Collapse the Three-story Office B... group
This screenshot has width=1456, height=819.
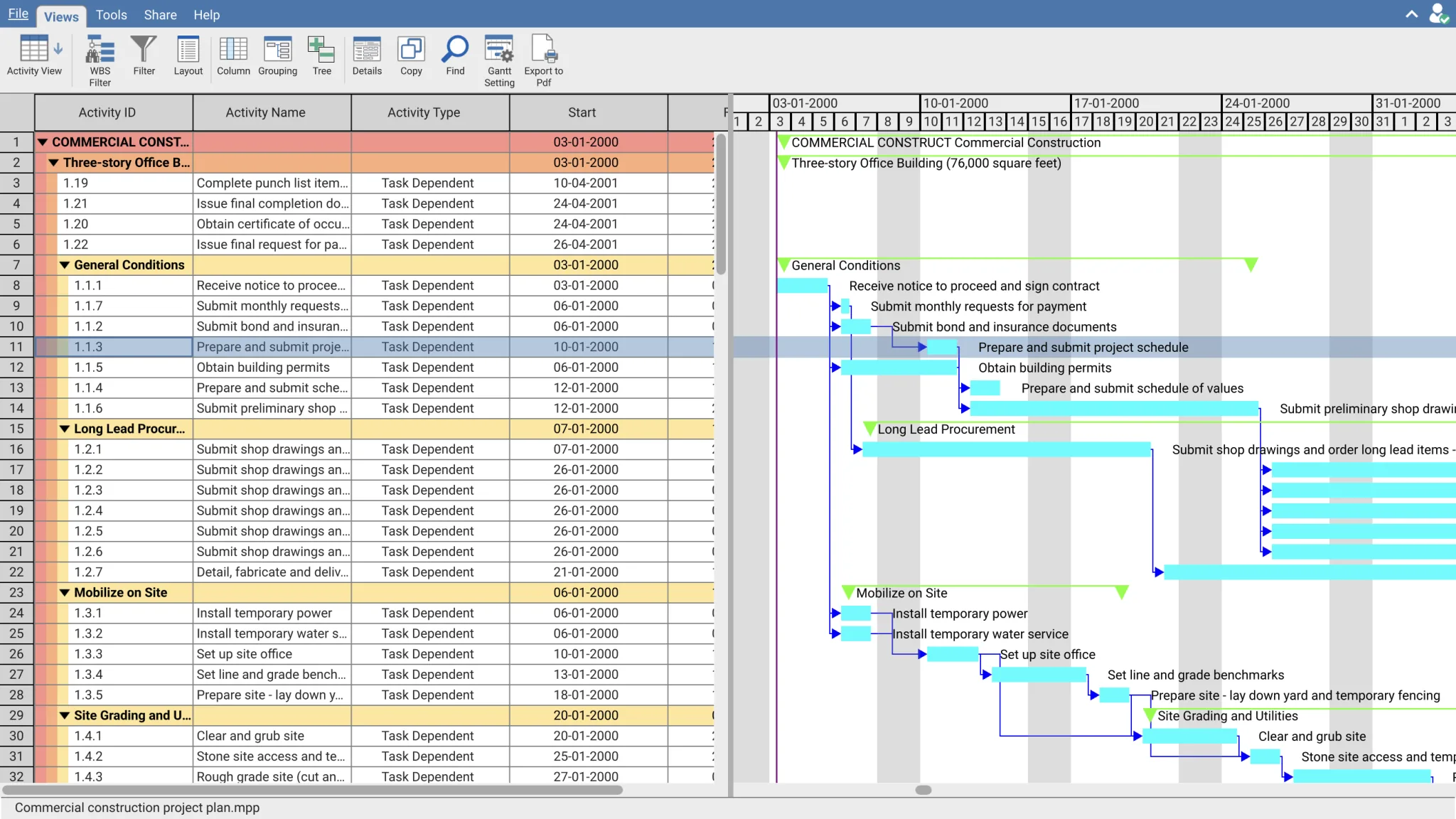tap(53, 163)
